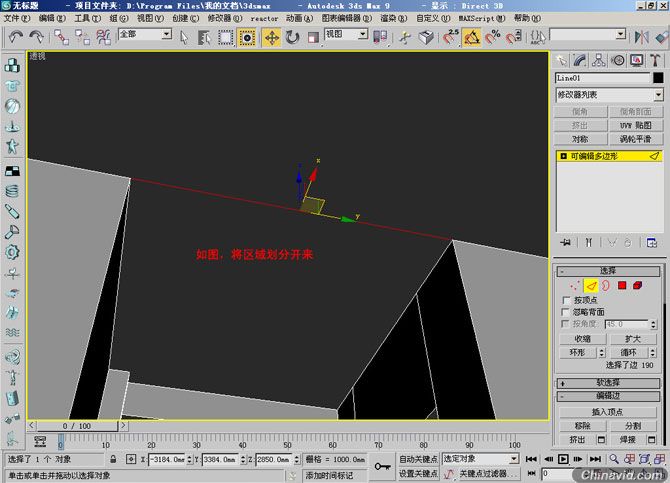Collapse the 编辑边 rollout
The image size is (670, 483).
coord(608,396)
